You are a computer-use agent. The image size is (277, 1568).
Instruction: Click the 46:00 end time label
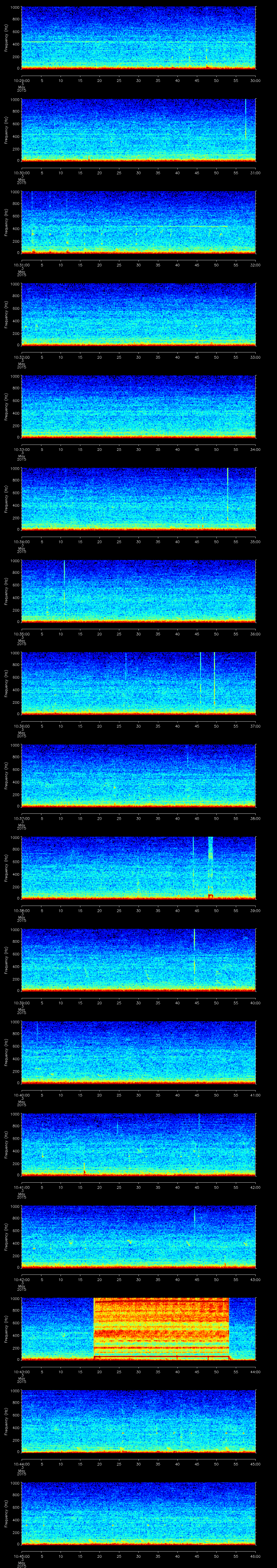click(x=255, y=1556)
